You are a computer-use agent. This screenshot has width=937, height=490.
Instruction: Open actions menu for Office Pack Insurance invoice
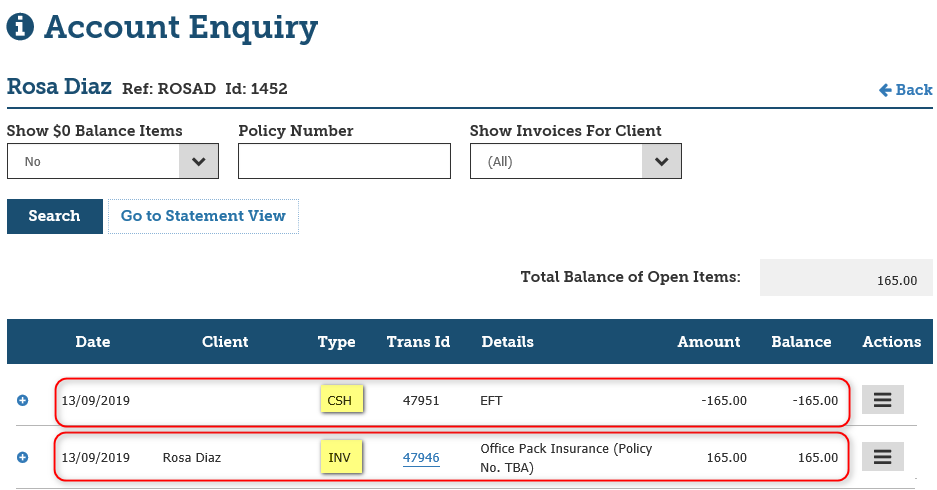882,457
